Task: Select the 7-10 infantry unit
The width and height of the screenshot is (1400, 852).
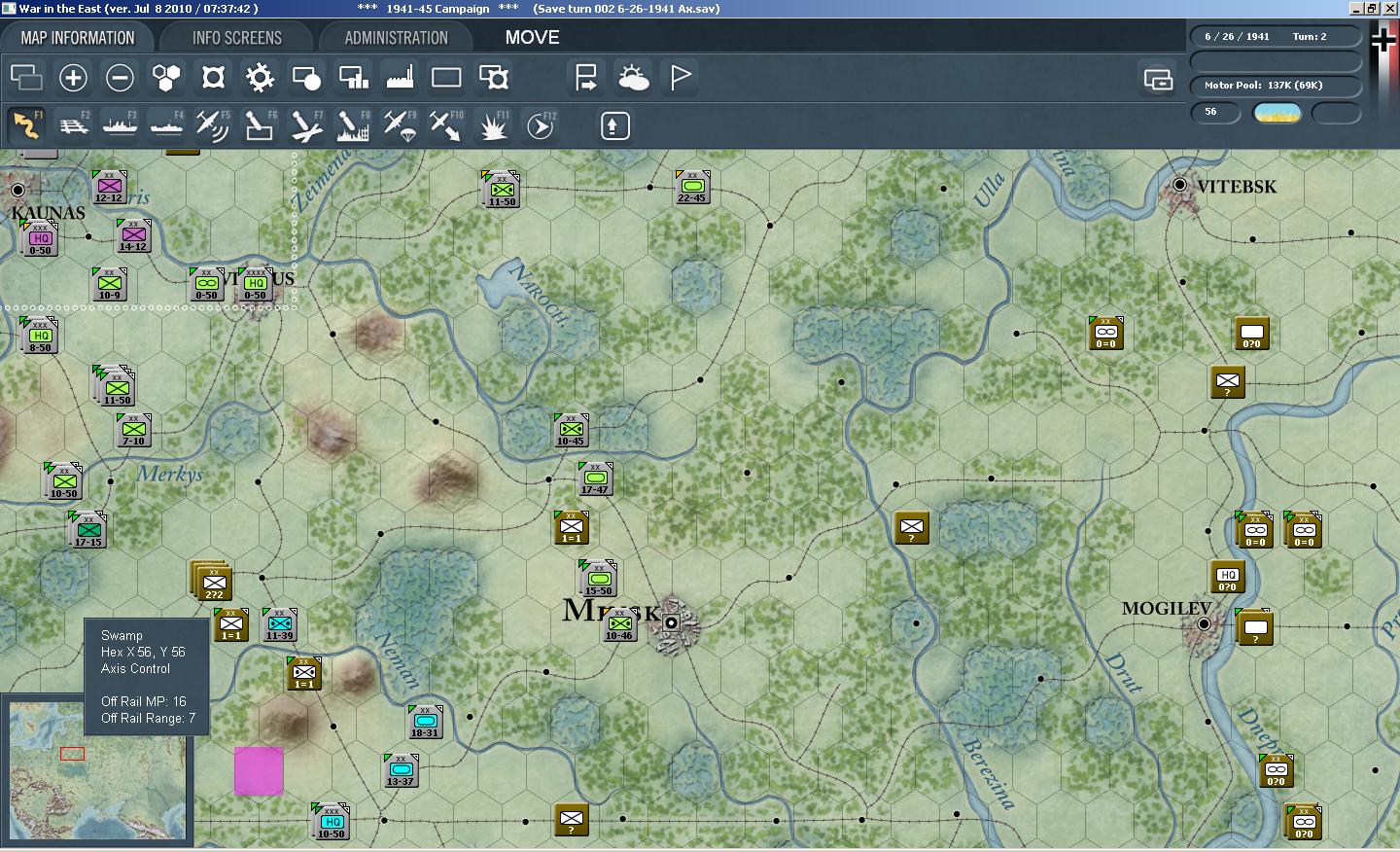Action: (133, 430)
